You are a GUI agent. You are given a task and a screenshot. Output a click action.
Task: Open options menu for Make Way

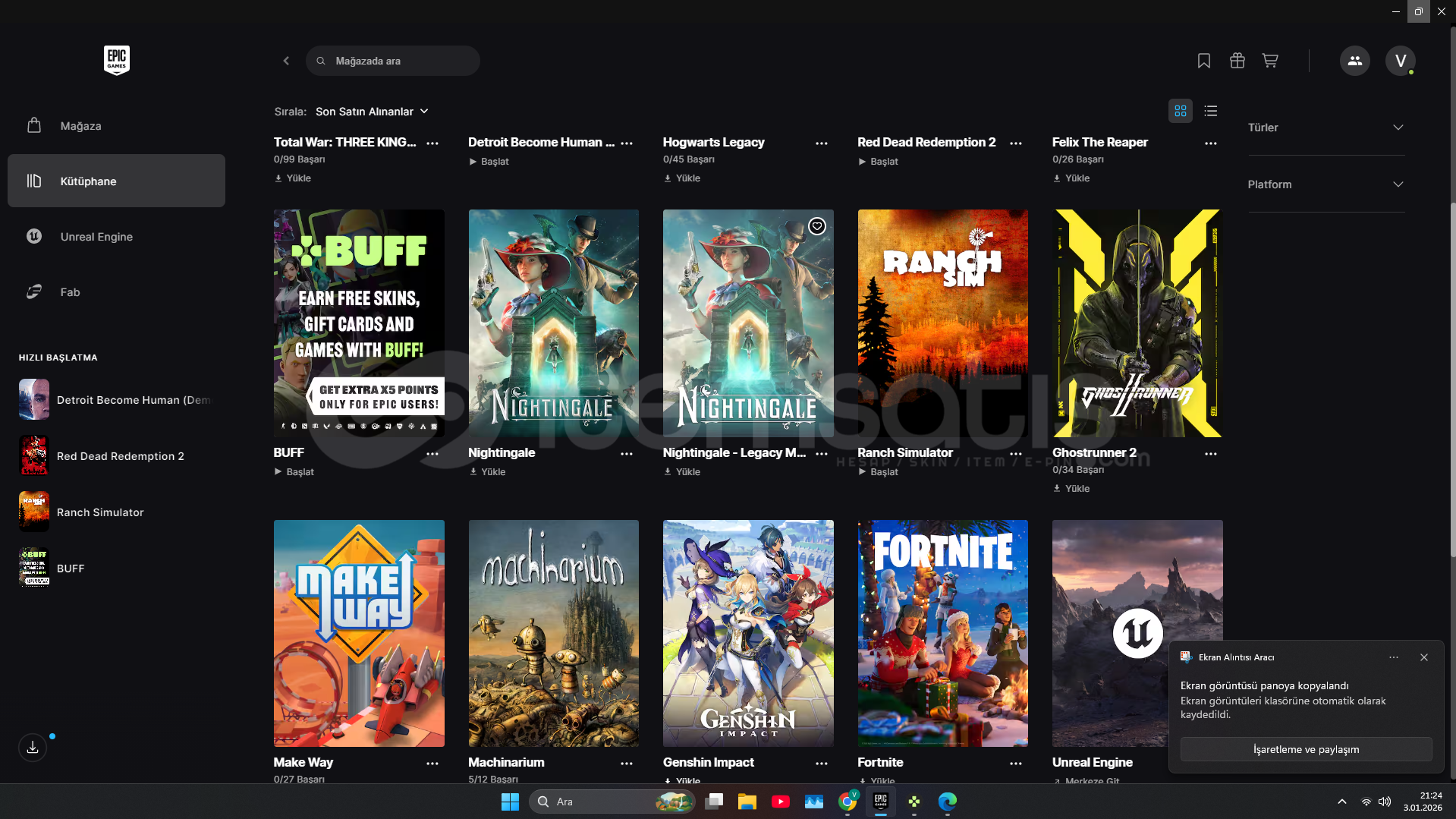pos(432,763)
